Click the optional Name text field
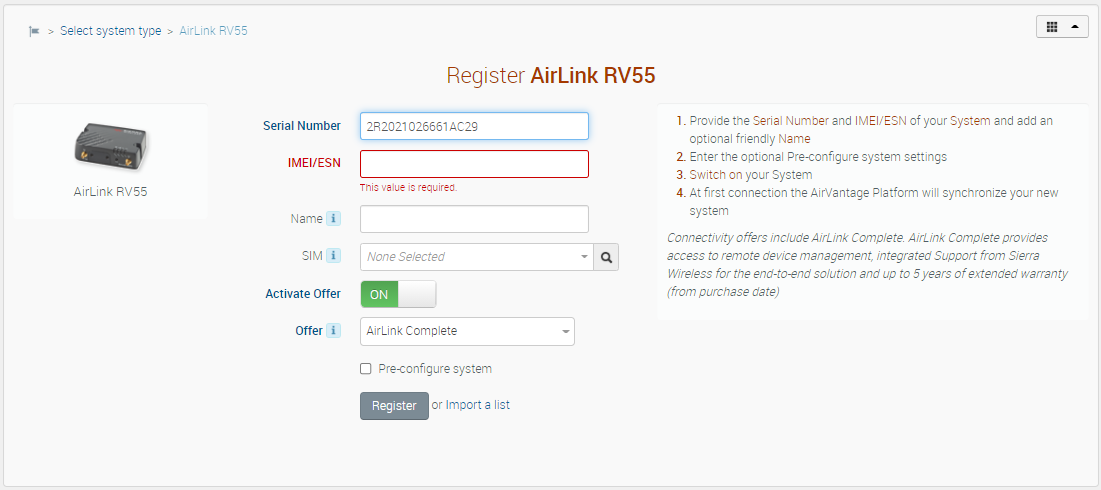The image size is (1101, 490). (x=474, y=219)
